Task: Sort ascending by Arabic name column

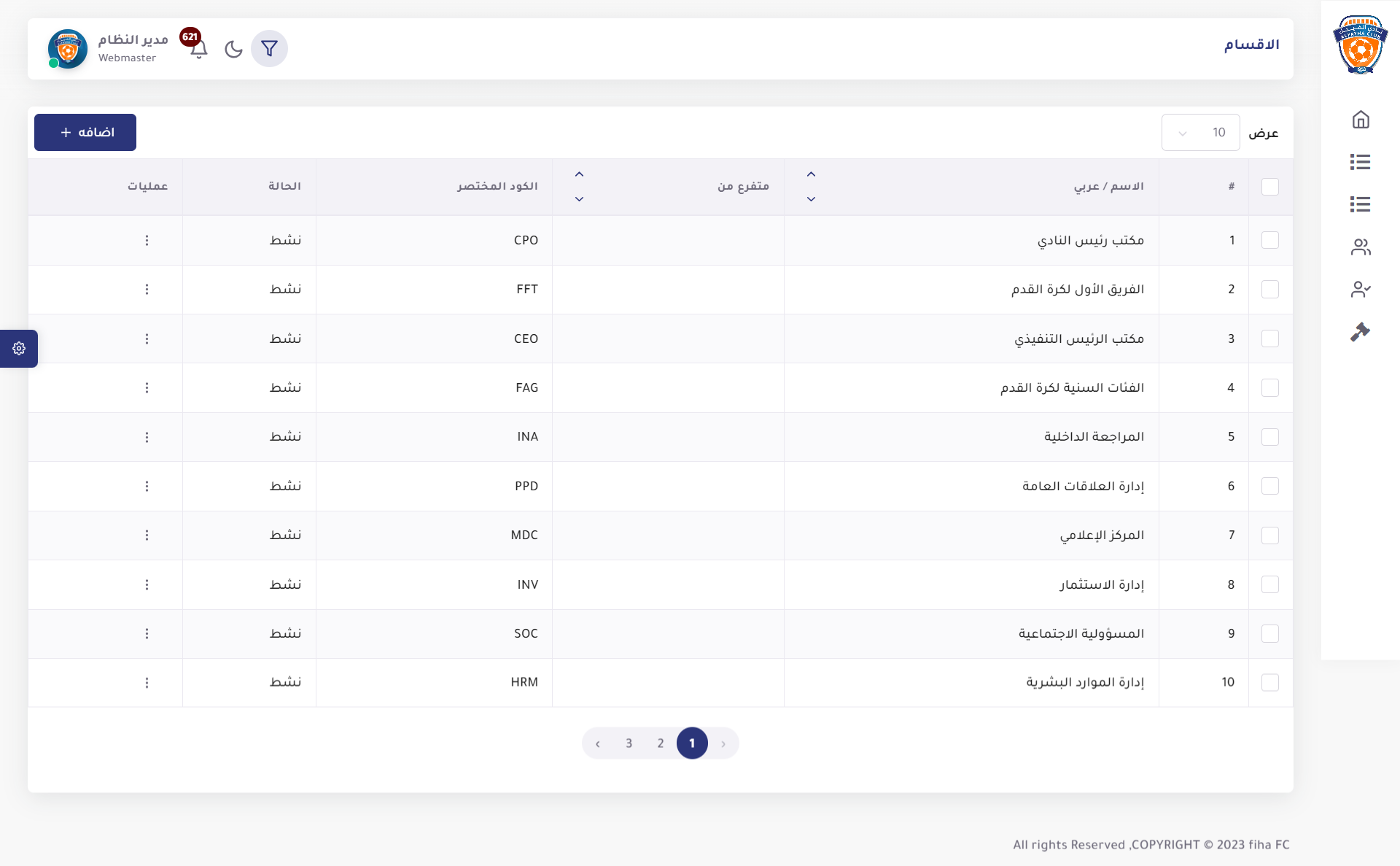Action: pyautogui.click(x=811, y=174)
